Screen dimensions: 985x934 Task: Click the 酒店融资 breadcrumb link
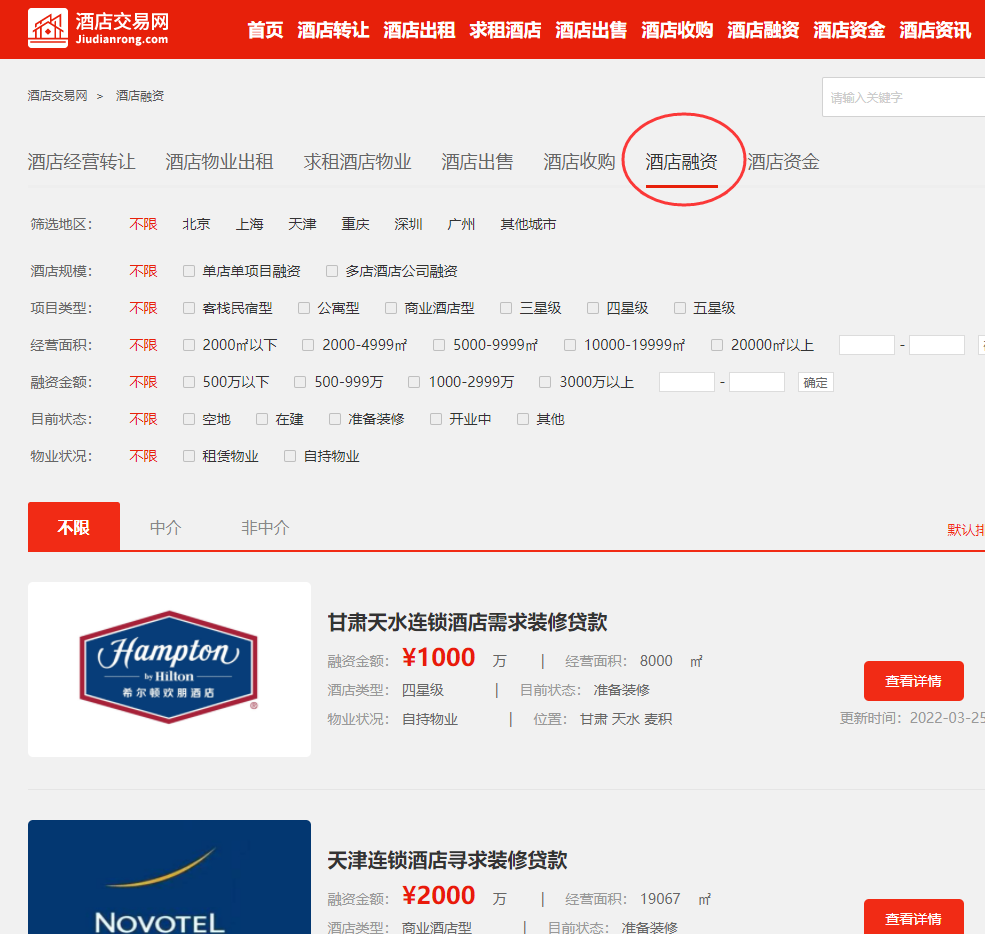coord(139,95)
